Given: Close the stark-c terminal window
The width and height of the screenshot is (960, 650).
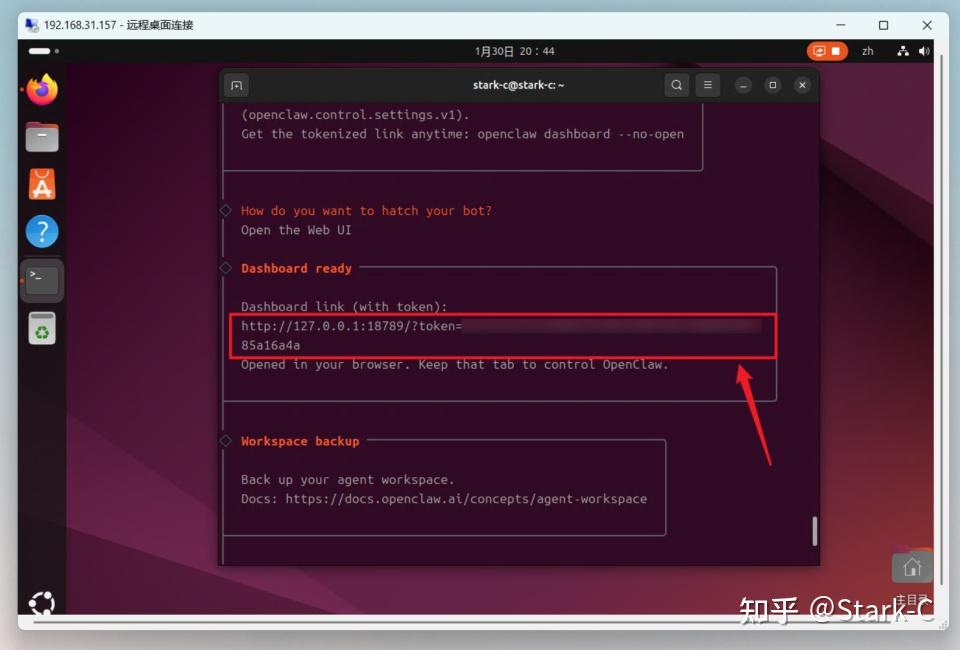Looking at the screenshot, I should pyautogui.click(x=802, y=85).
